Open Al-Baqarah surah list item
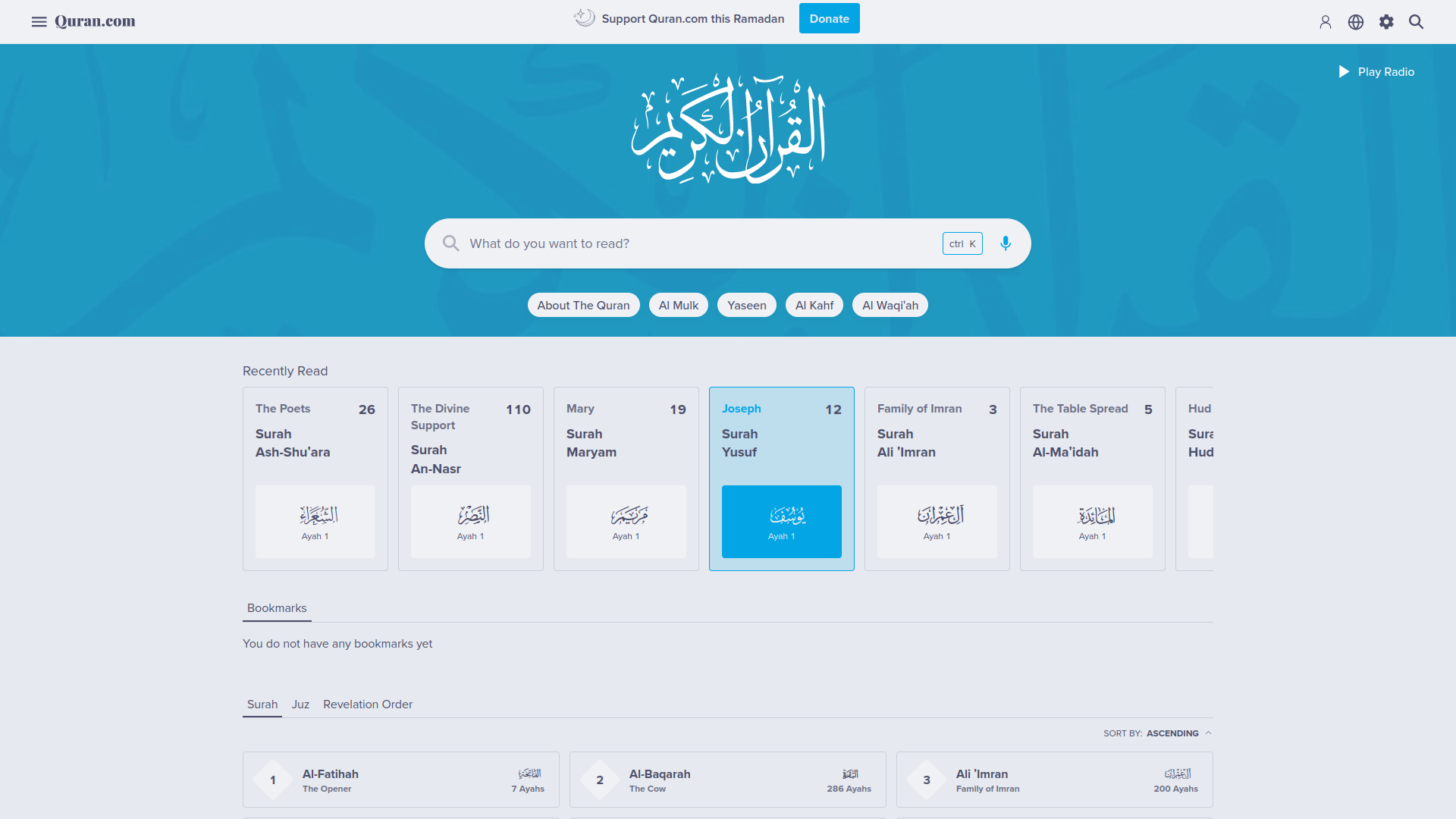This screenshot has width=1456, height=819. coord(727,780)
